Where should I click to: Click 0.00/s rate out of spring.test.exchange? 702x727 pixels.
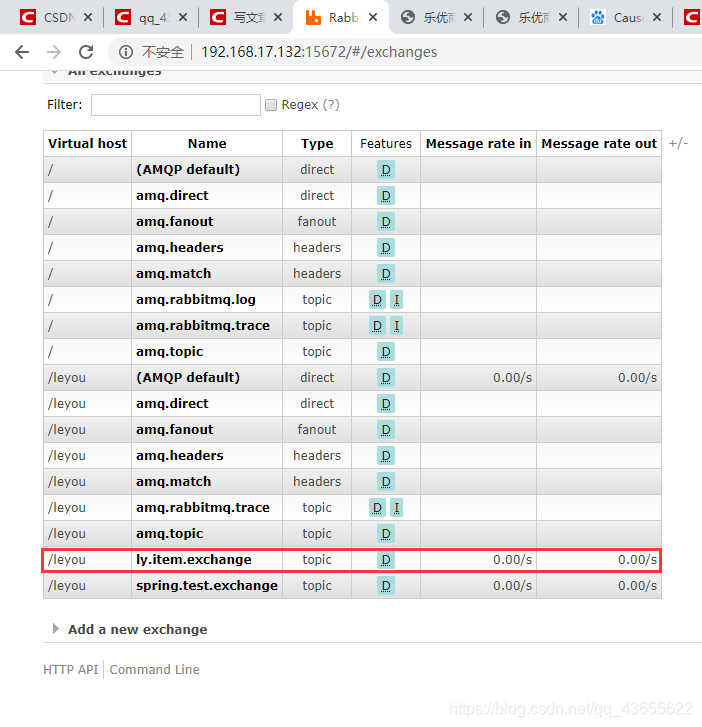point(638,586)
